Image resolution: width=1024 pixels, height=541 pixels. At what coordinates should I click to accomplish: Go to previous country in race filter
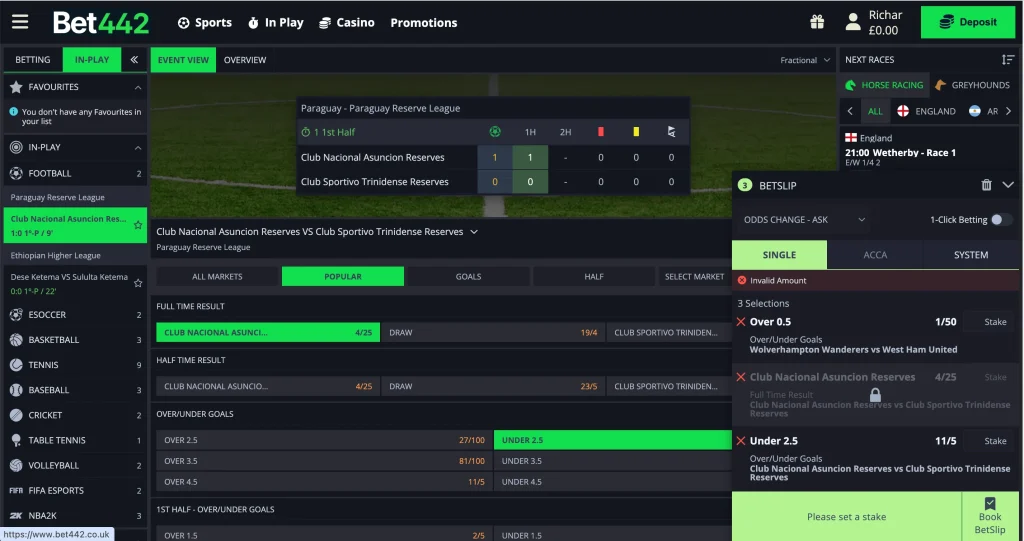pos(850,111)
